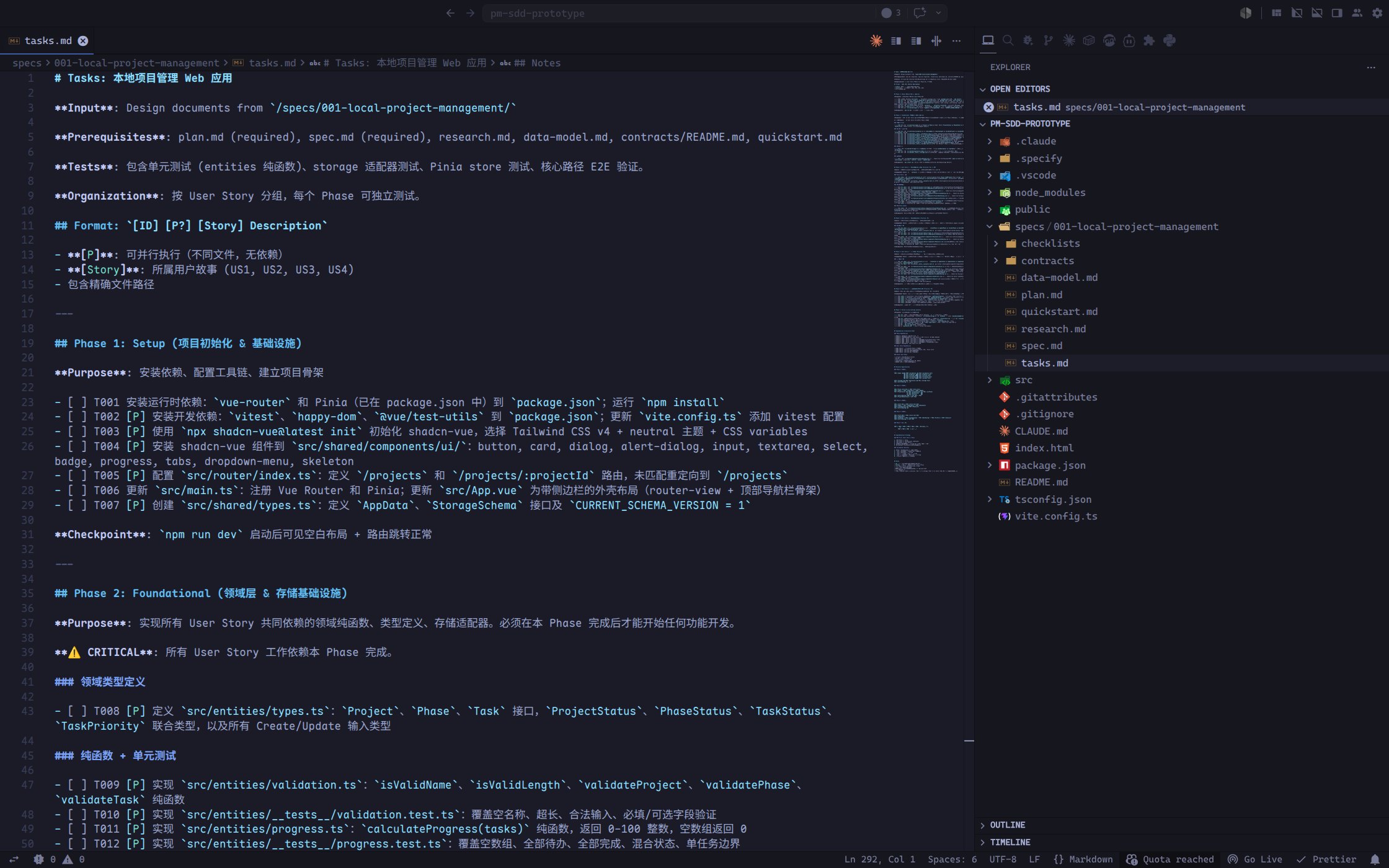Open the remote window indicator in the status bar
The width and height of the screenshot is (1389, 868).
(x=14, y=859)
